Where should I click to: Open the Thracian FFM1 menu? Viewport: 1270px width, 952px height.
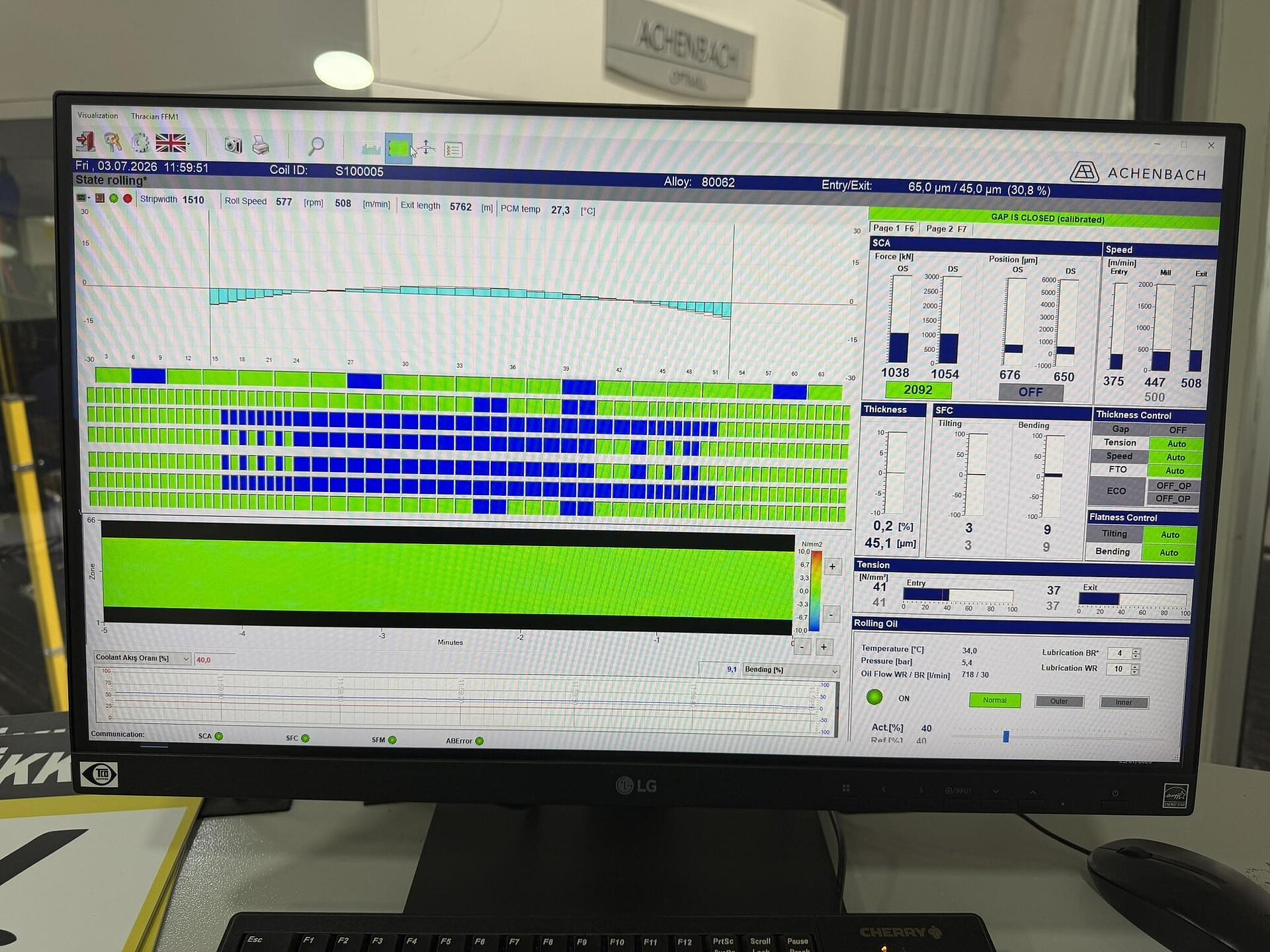click(155, 116)
